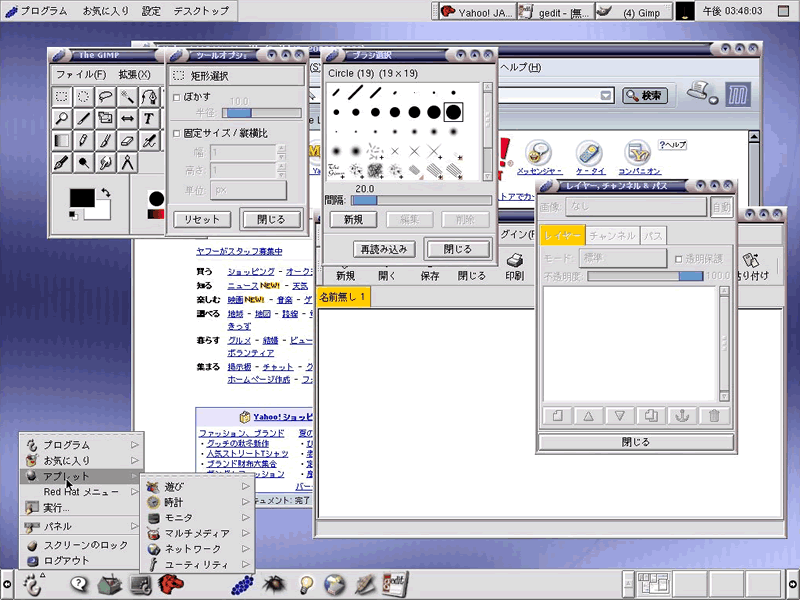Lower layer with the down triangle button
This screenshot has width=800, height=600.
619,416
